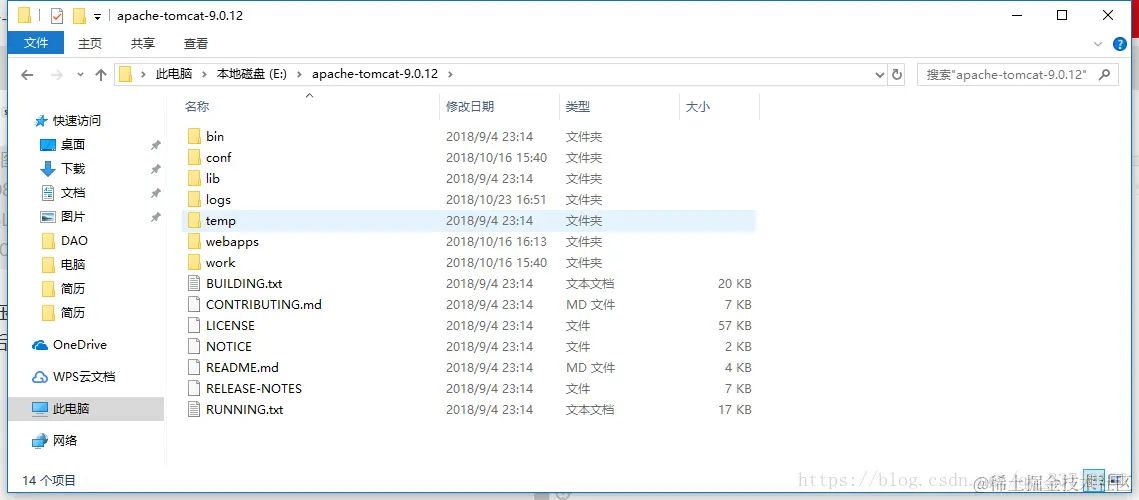Select 快速访问 in the navigation pane
The image size is (1139, 500).
[76, 121]
